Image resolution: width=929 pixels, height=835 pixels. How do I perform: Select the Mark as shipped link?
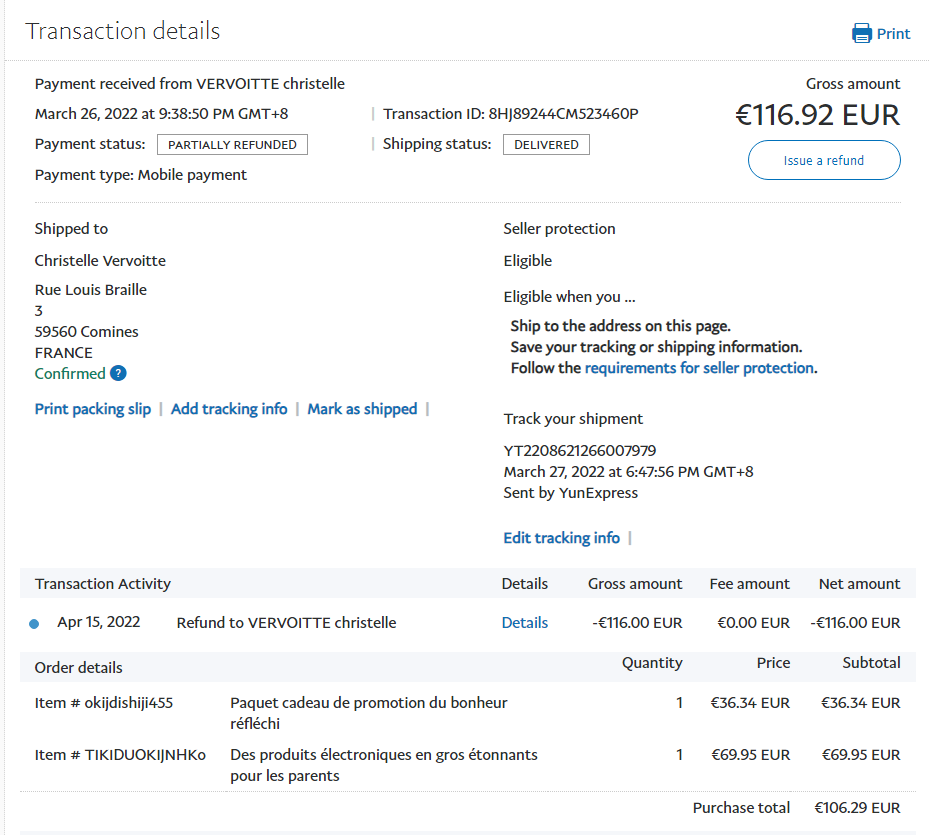(x=362, y=409)
